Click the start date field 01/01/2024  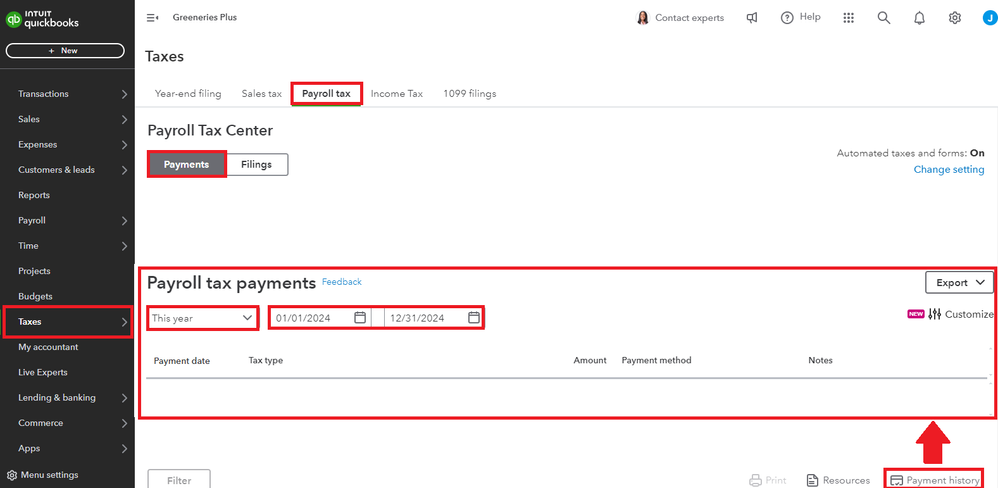(x=320, y=317)
